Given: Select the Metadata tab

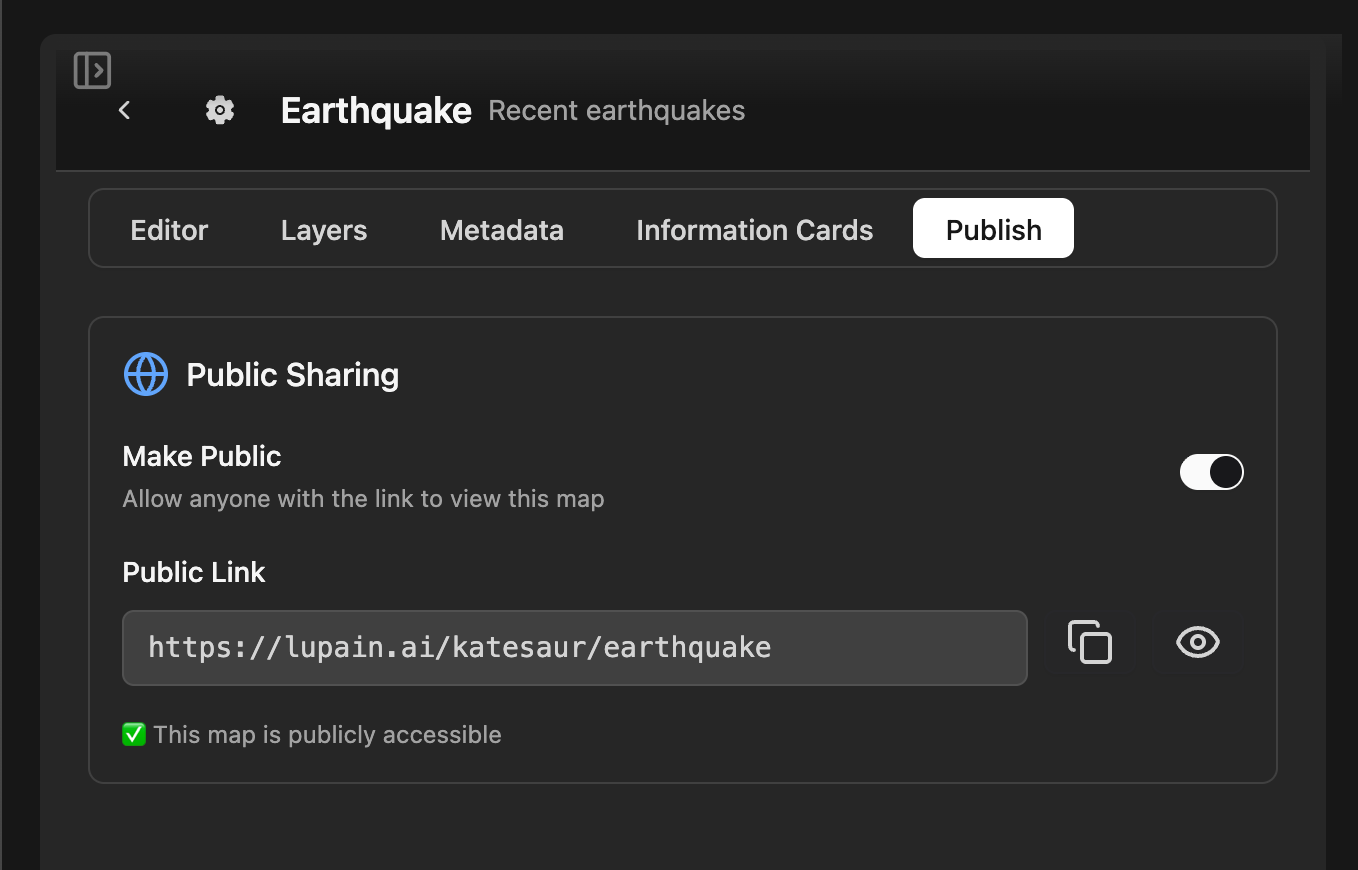Looking at the screenshot, I should [502, 230].
